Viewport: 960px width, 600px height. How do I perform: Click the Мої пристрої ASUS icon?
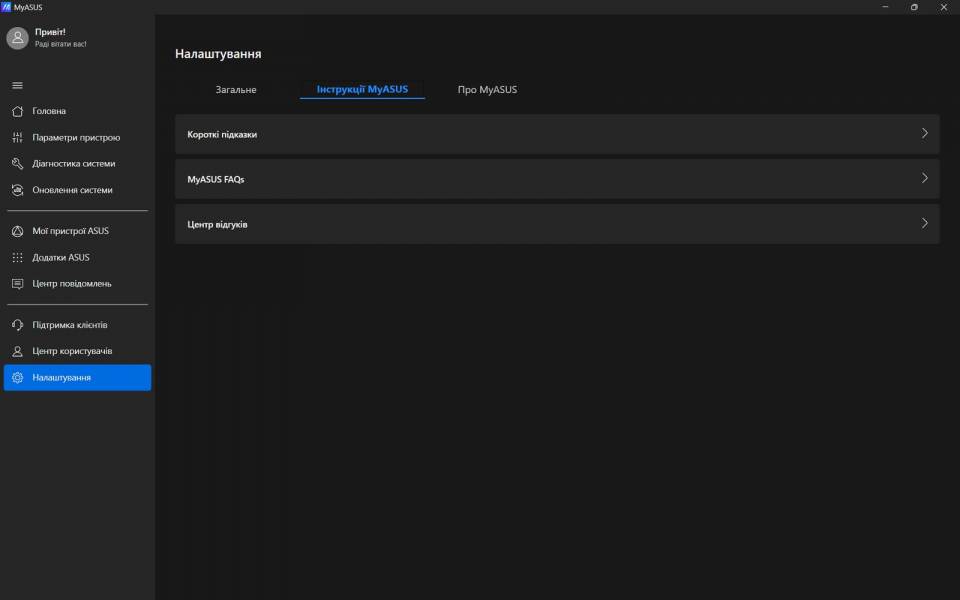point(17,231)
